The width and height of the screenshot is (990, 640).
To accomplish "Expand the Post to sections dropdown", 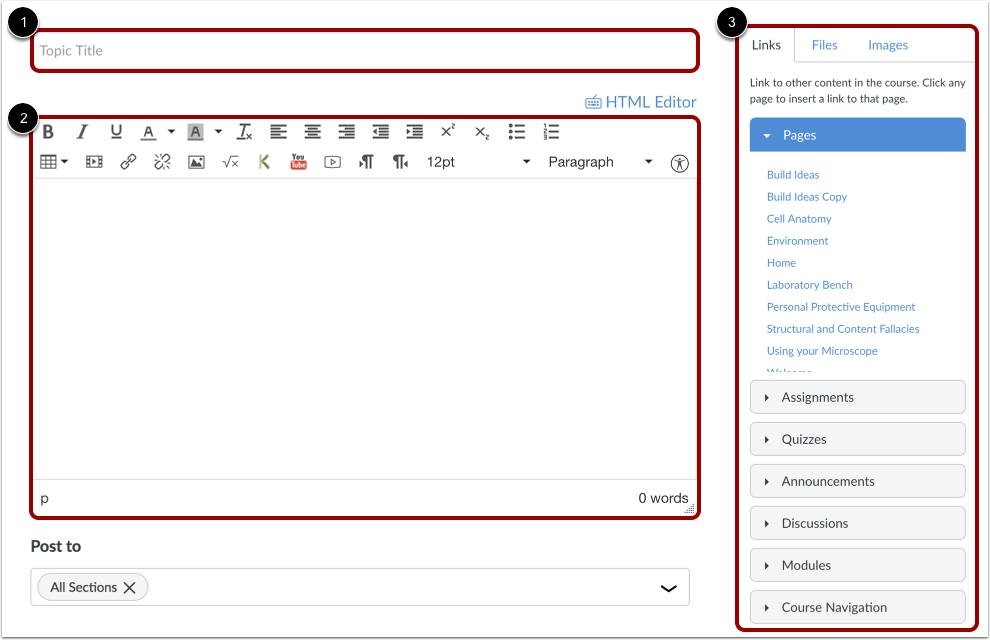I will coord(669,588).
